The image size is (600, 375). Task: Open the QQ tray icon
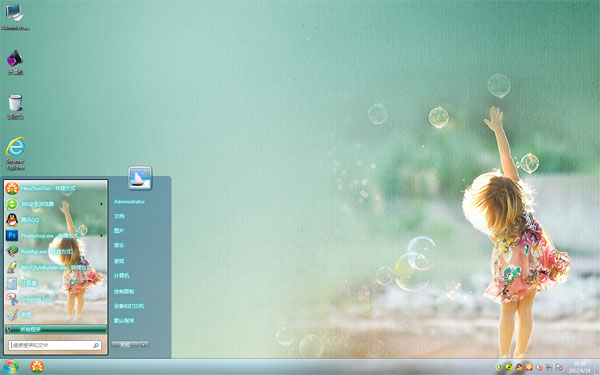point(519,367)
